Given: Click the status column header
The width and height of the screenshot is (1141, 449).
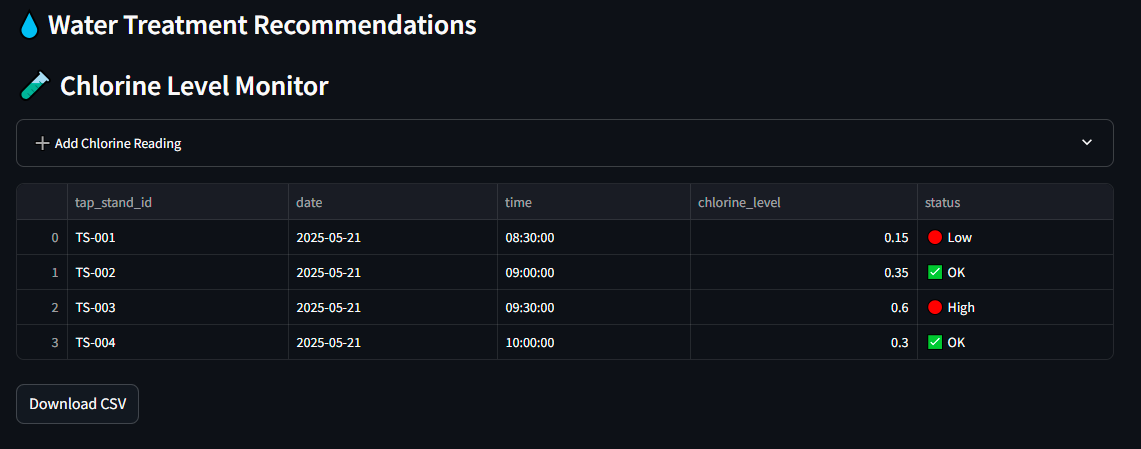Looking at the screenshot, I should click(942, 202).
